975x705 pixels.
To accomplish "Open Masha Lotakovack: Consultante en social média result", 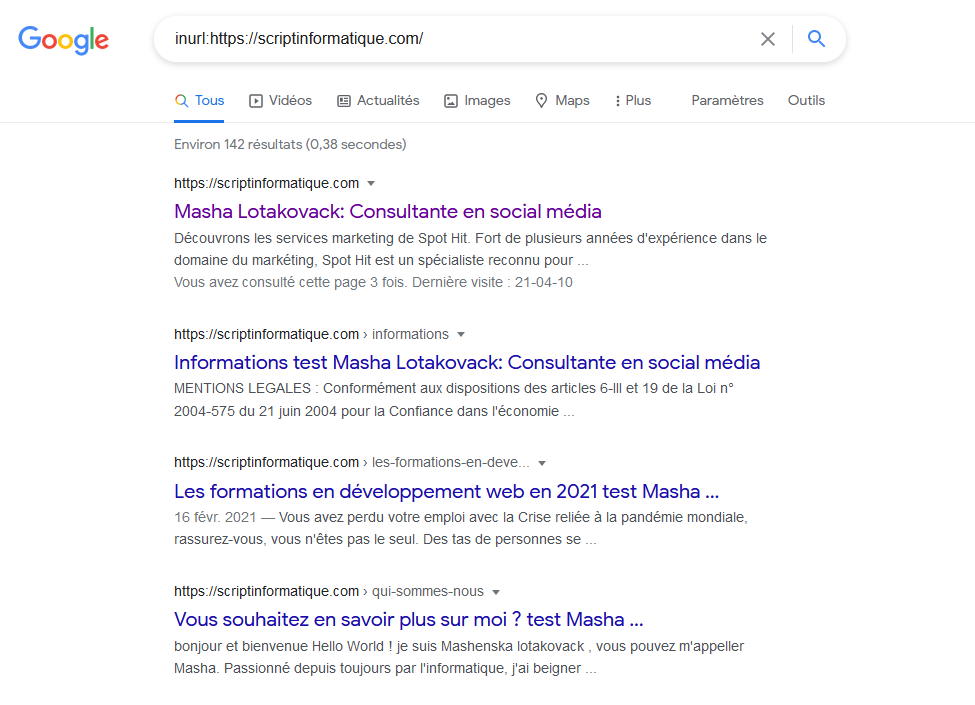I will pos(387,211).
